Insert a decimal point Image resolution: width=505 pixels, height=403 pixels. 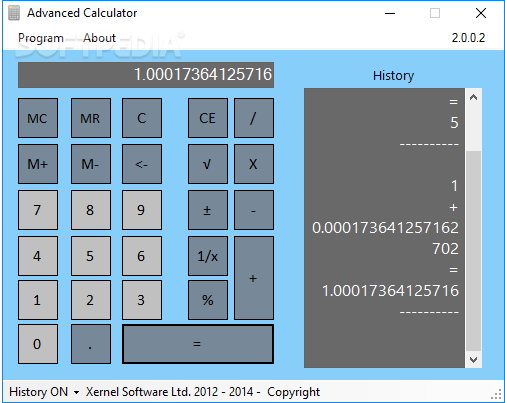(x=91, y=344)
